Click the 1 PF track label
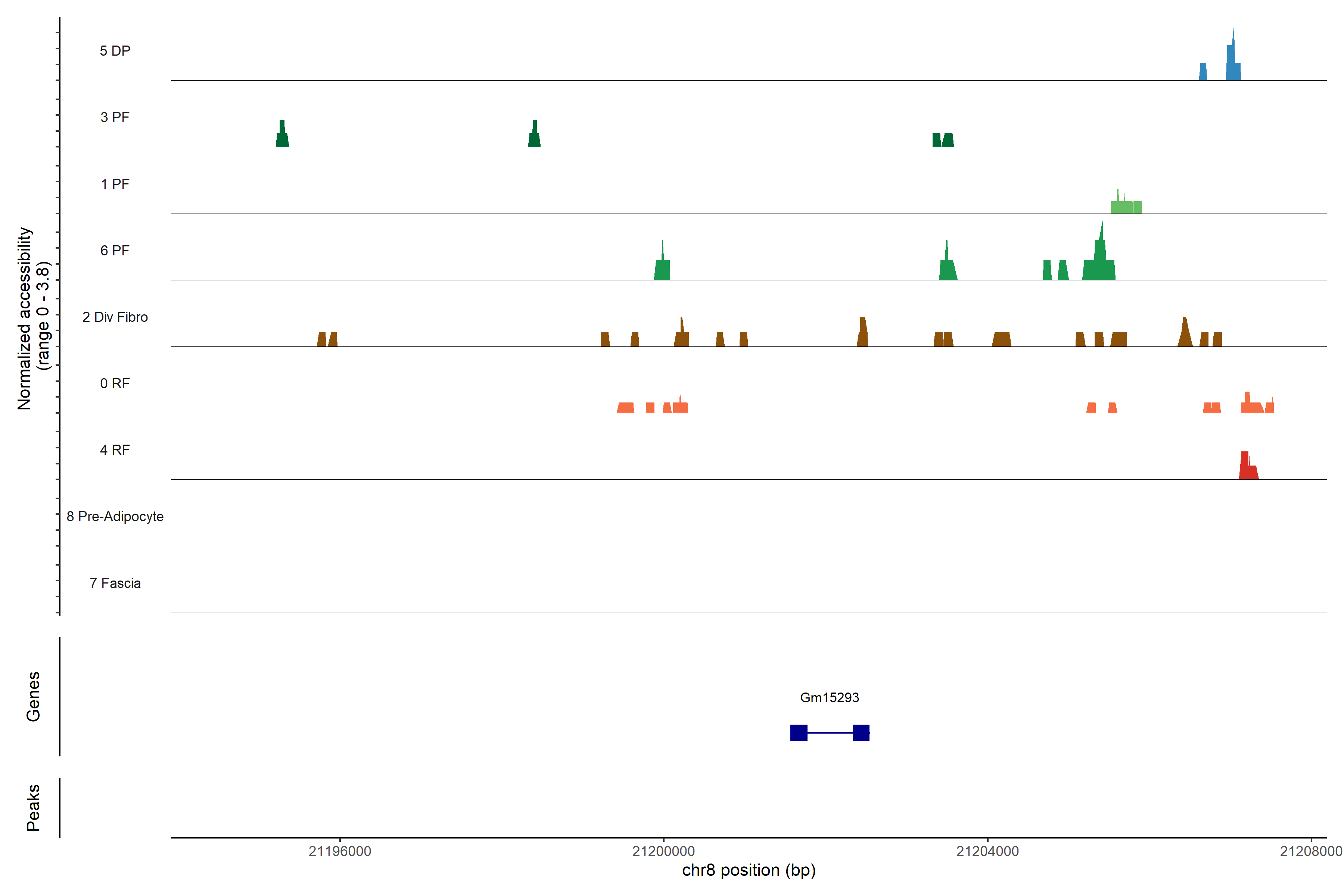 115,184
